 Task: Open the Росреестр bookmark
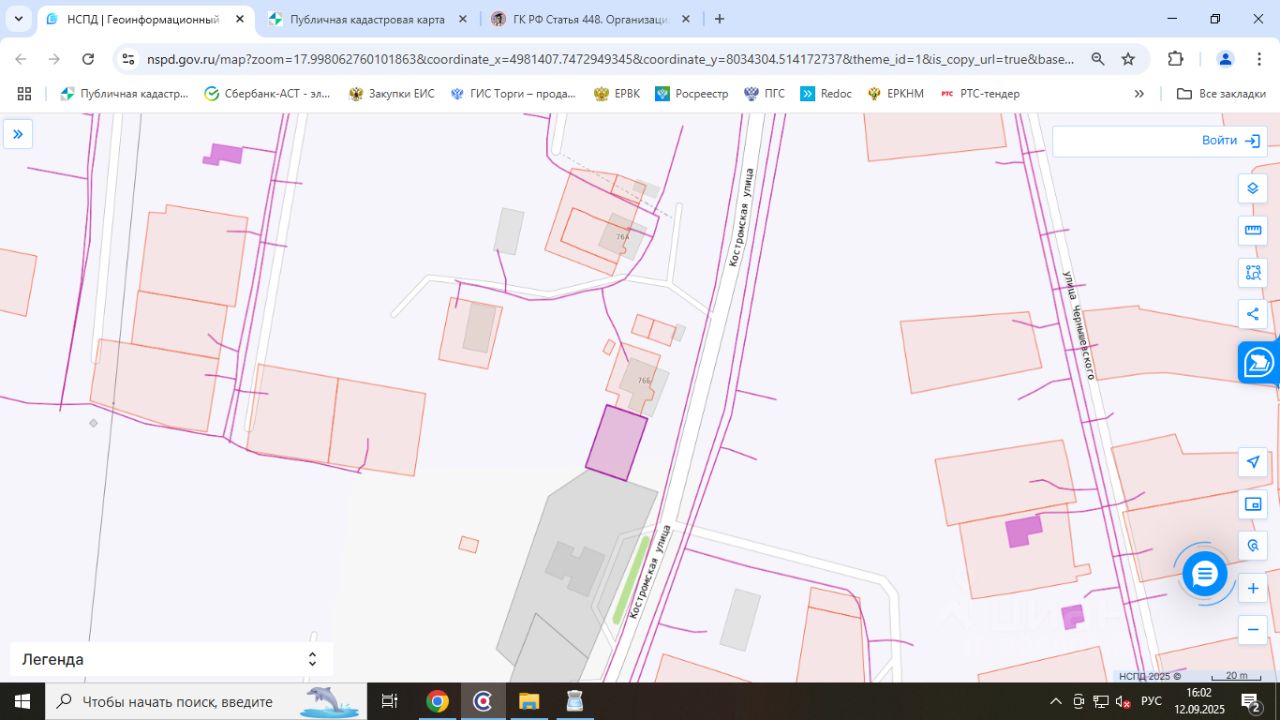[x=692, y=93]
